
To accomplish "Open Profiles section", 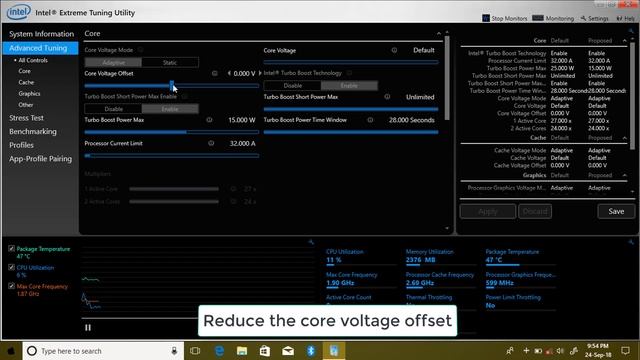I will point(22,145).
